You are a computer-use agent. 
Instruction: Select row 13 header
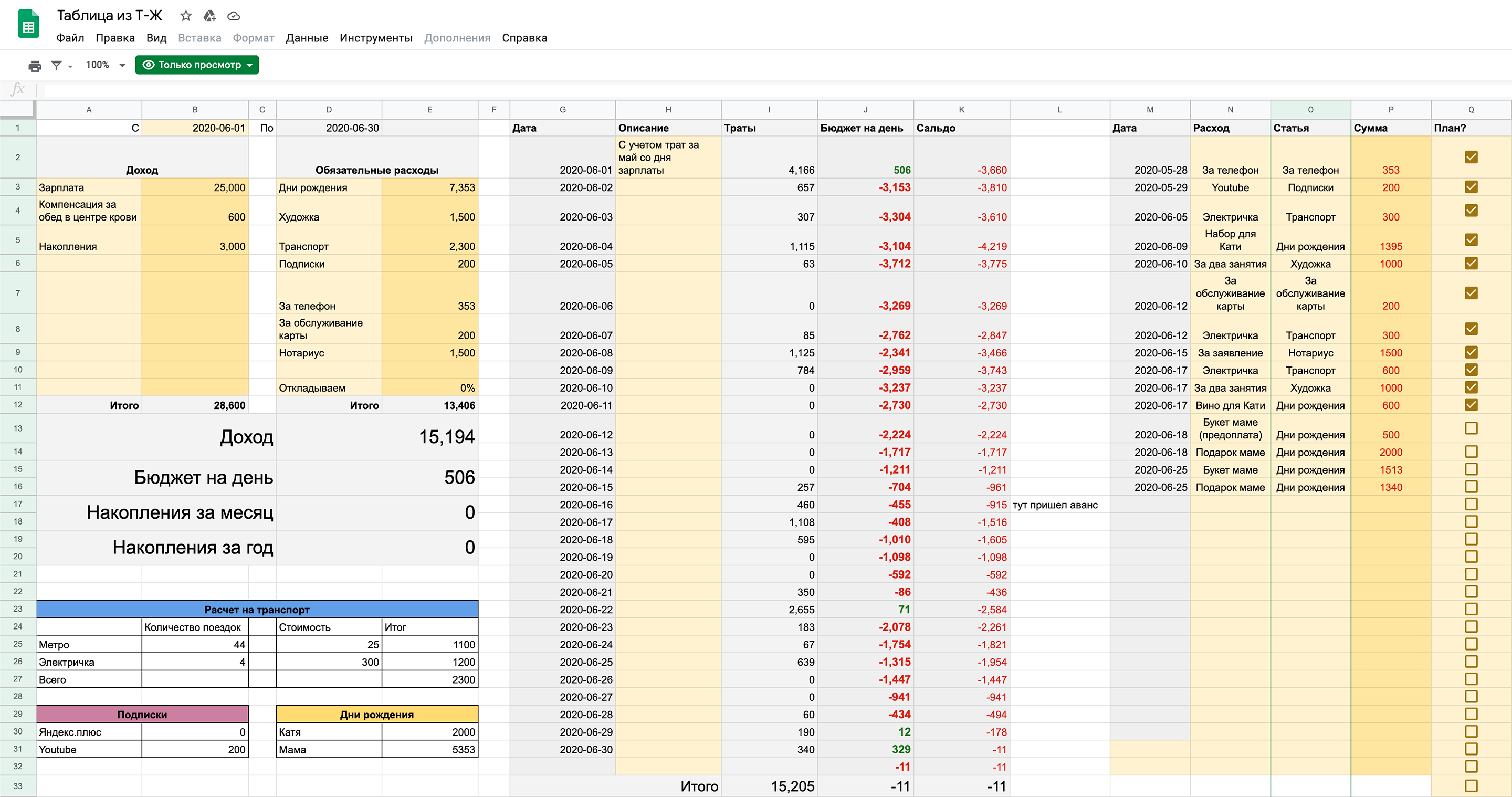coord(18,428)
